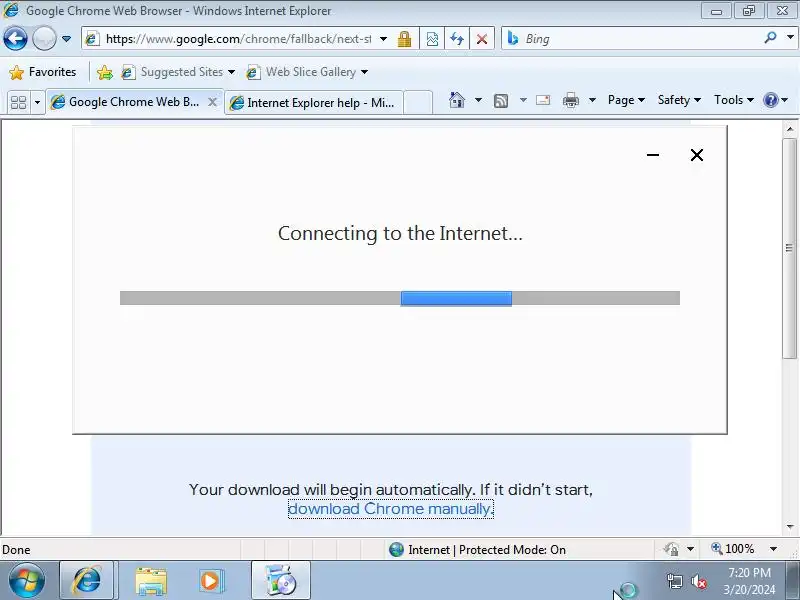Click the Show desktop button
The width and height of the screenshot is (800, 600).
tap(793, 581)
